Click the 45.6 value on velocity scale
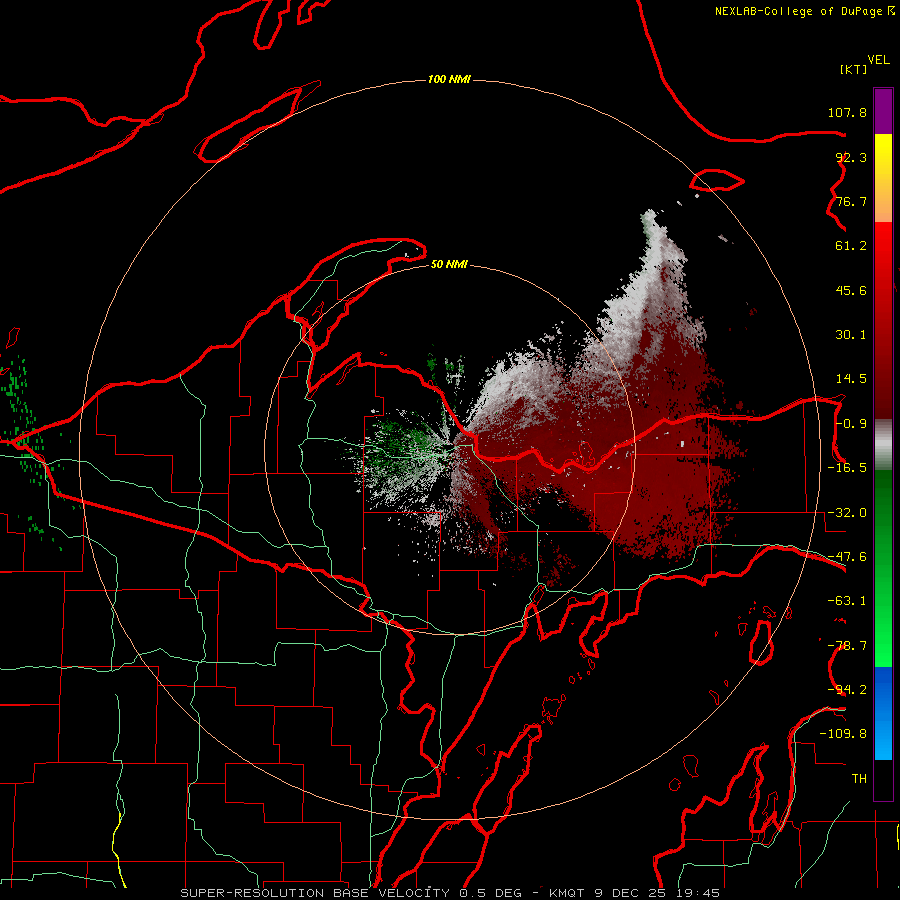This screenshot has width=900, height=900. point(851,290)
